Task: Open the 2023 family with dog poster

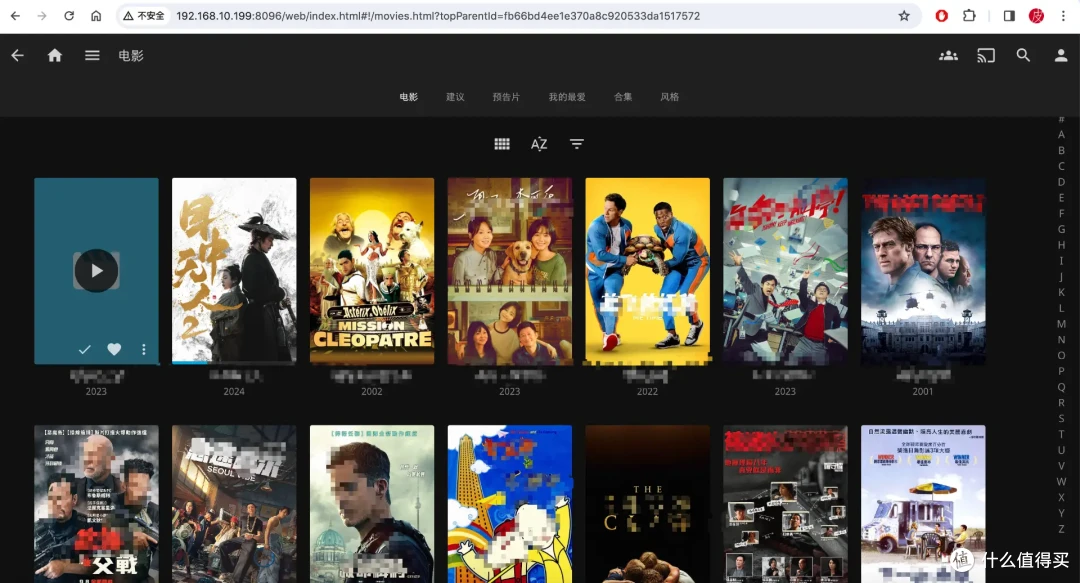Action: click(510, 271)
